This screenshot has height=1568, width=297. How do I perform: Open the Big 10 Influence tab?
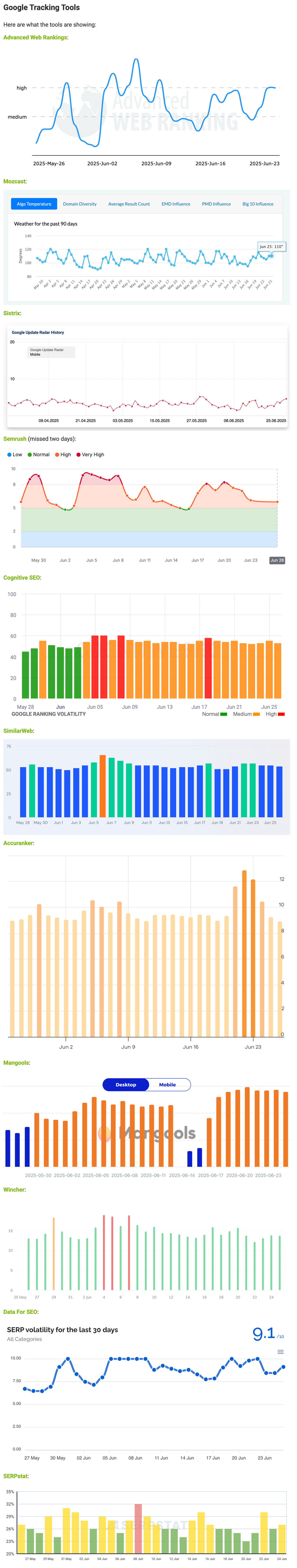click(258, 204)
